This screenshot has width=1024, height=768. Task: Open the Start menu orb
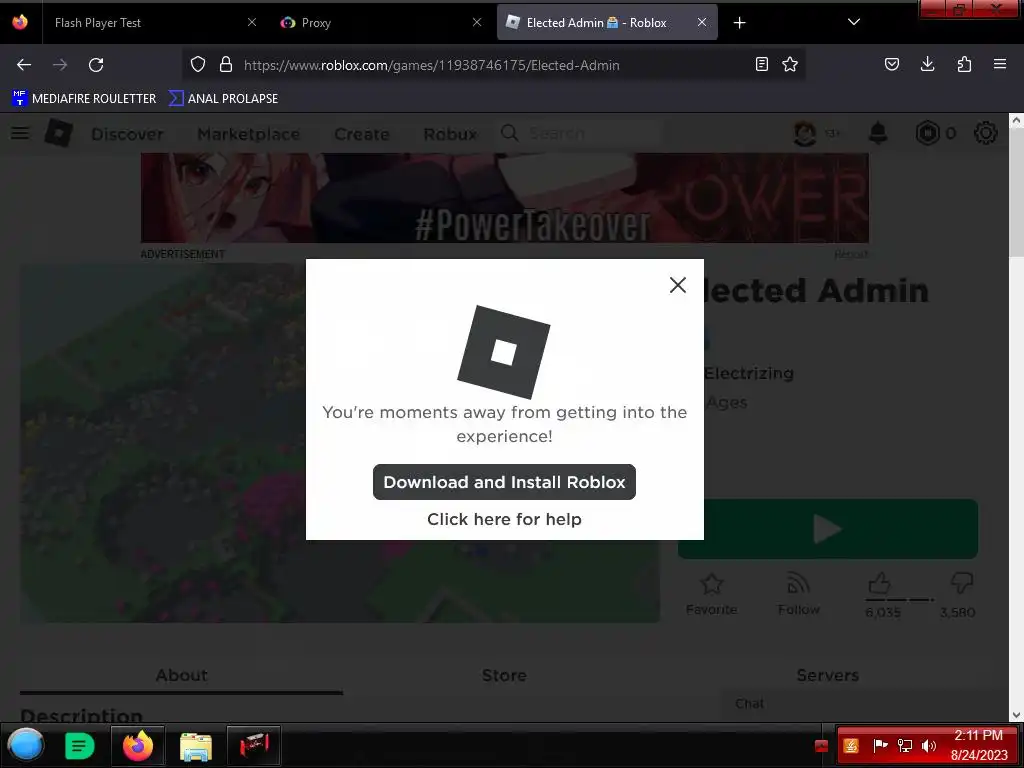coord(25,745)
